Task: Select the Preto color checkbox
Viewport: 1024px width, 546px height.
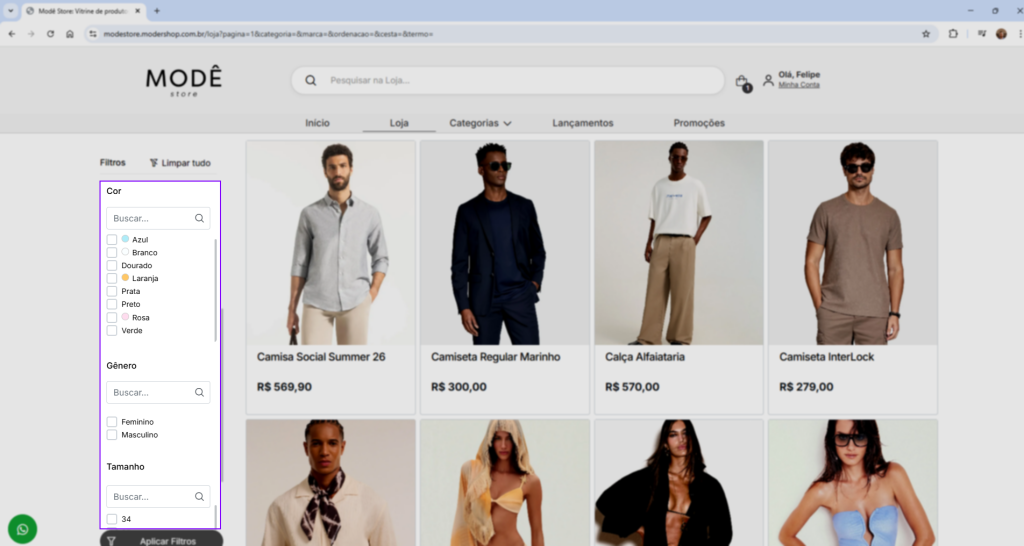Action: pos(112,304)
